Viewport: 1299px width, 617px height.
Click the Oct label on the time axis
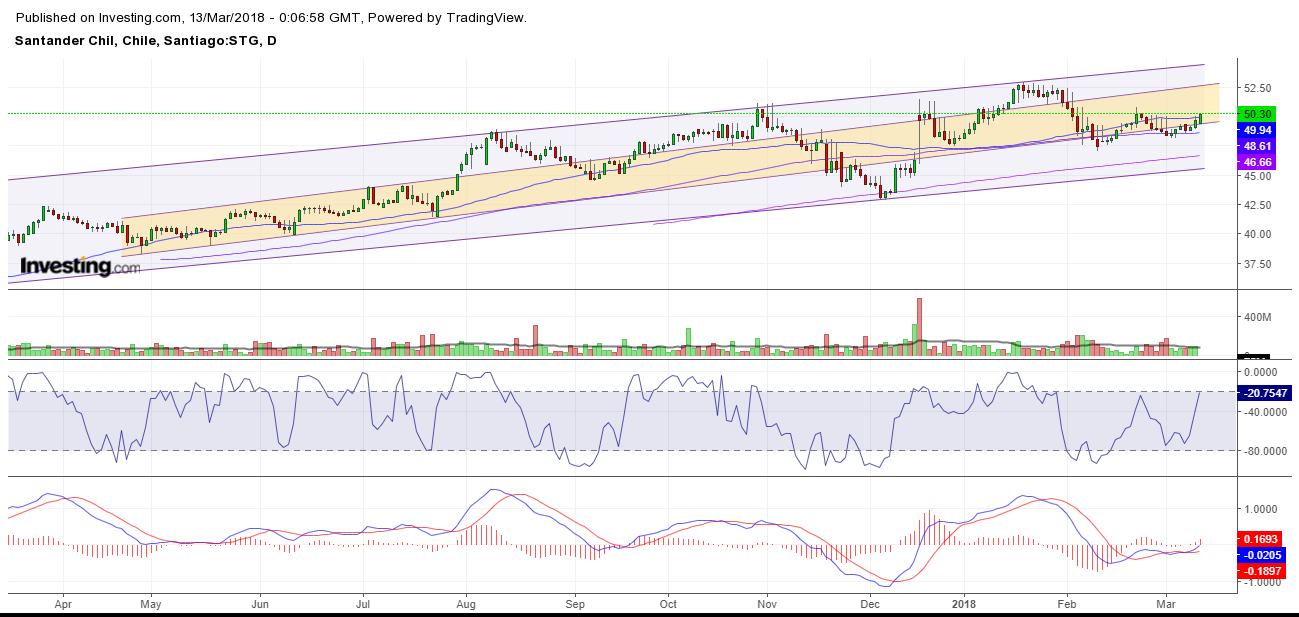pos(669,605)
